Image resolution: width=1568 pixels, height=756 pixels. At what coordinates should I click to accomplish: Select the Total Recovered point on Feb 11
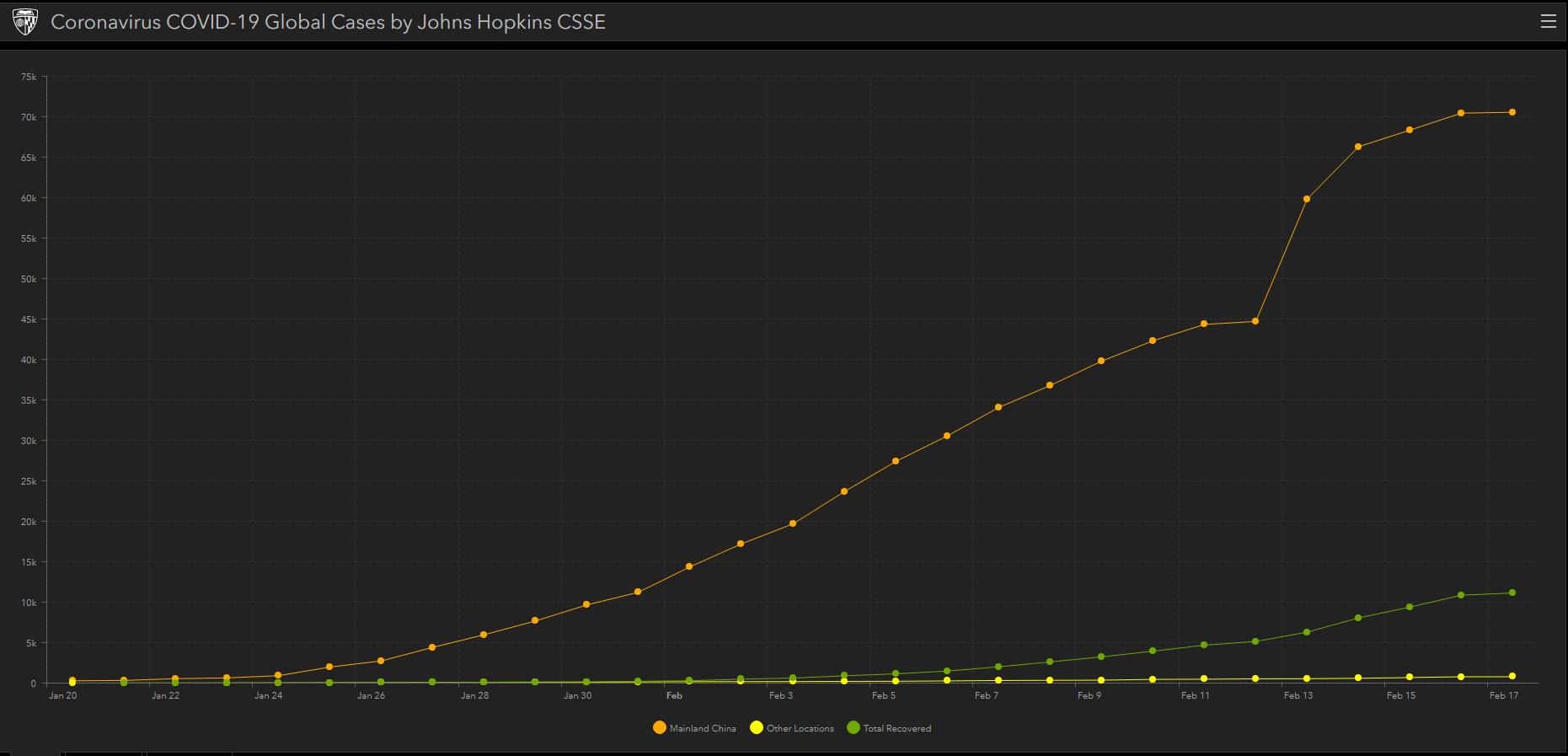coord(1204,646)
